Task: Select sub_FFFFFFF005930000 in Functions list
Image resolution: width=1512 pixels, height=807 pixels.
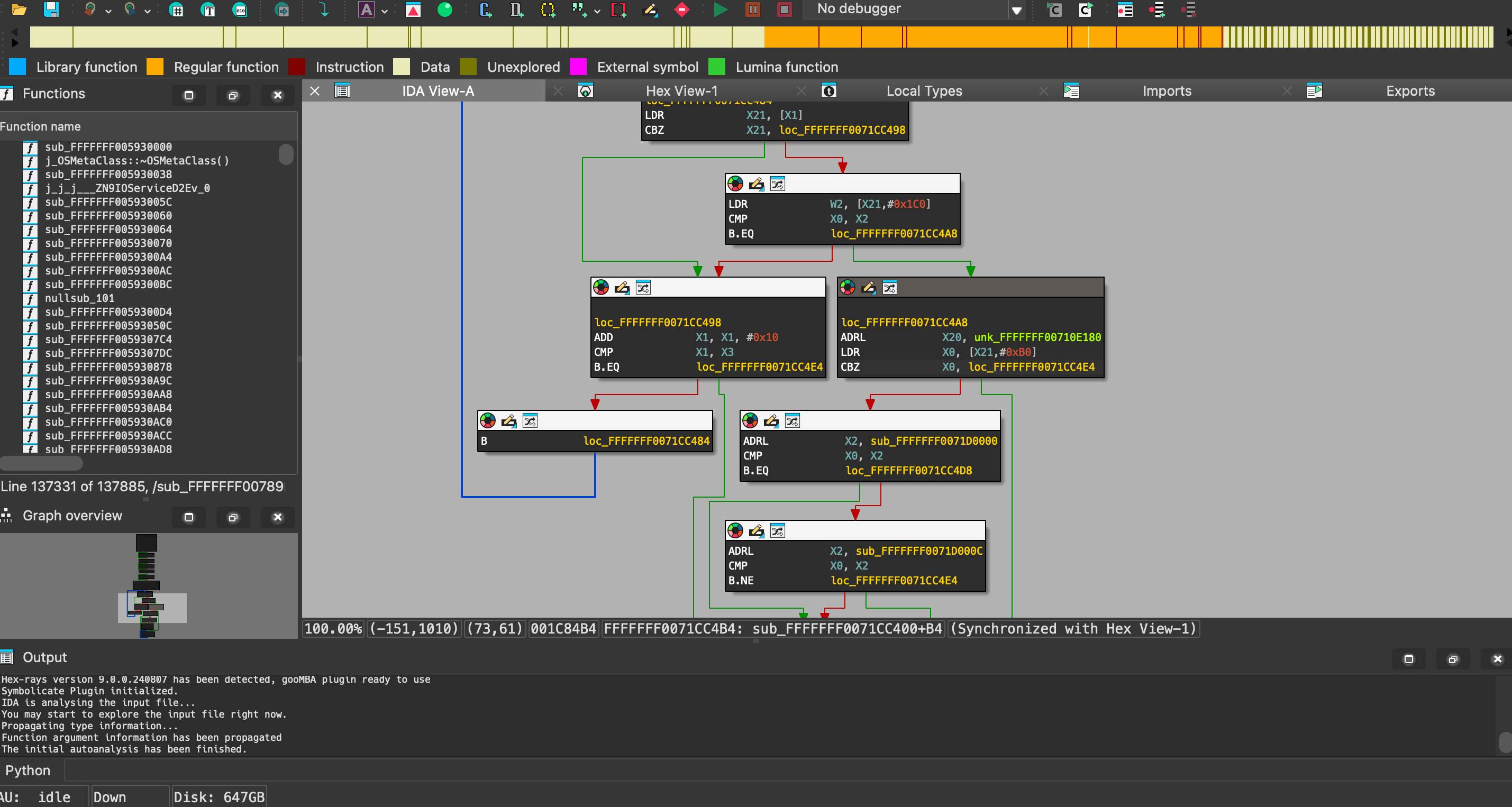Action: (x=108, y=146)
